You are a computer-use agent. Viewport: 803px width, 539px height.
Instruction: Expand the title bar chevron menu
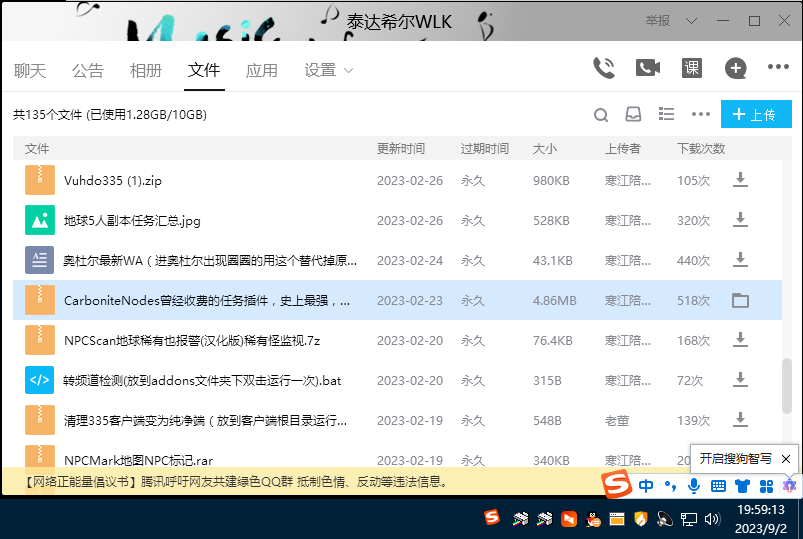691,20
